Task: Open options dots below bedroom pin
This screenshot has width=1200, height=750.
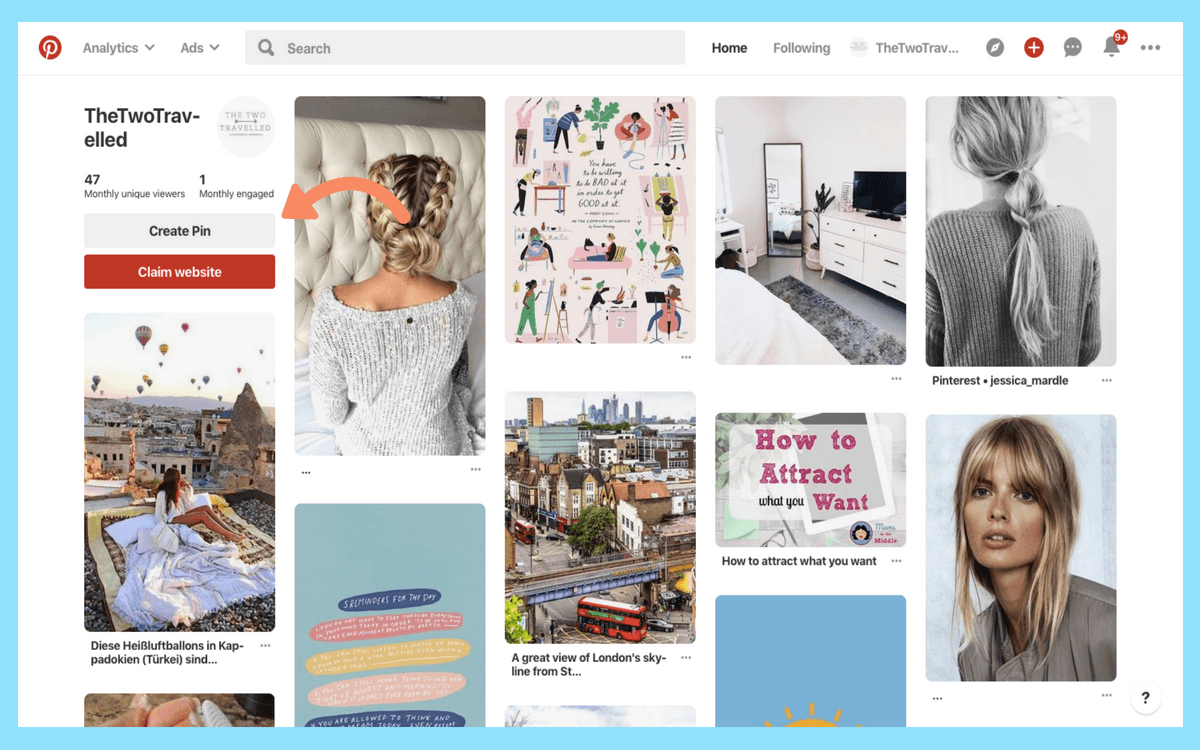Action: click(x=896, y=379)
